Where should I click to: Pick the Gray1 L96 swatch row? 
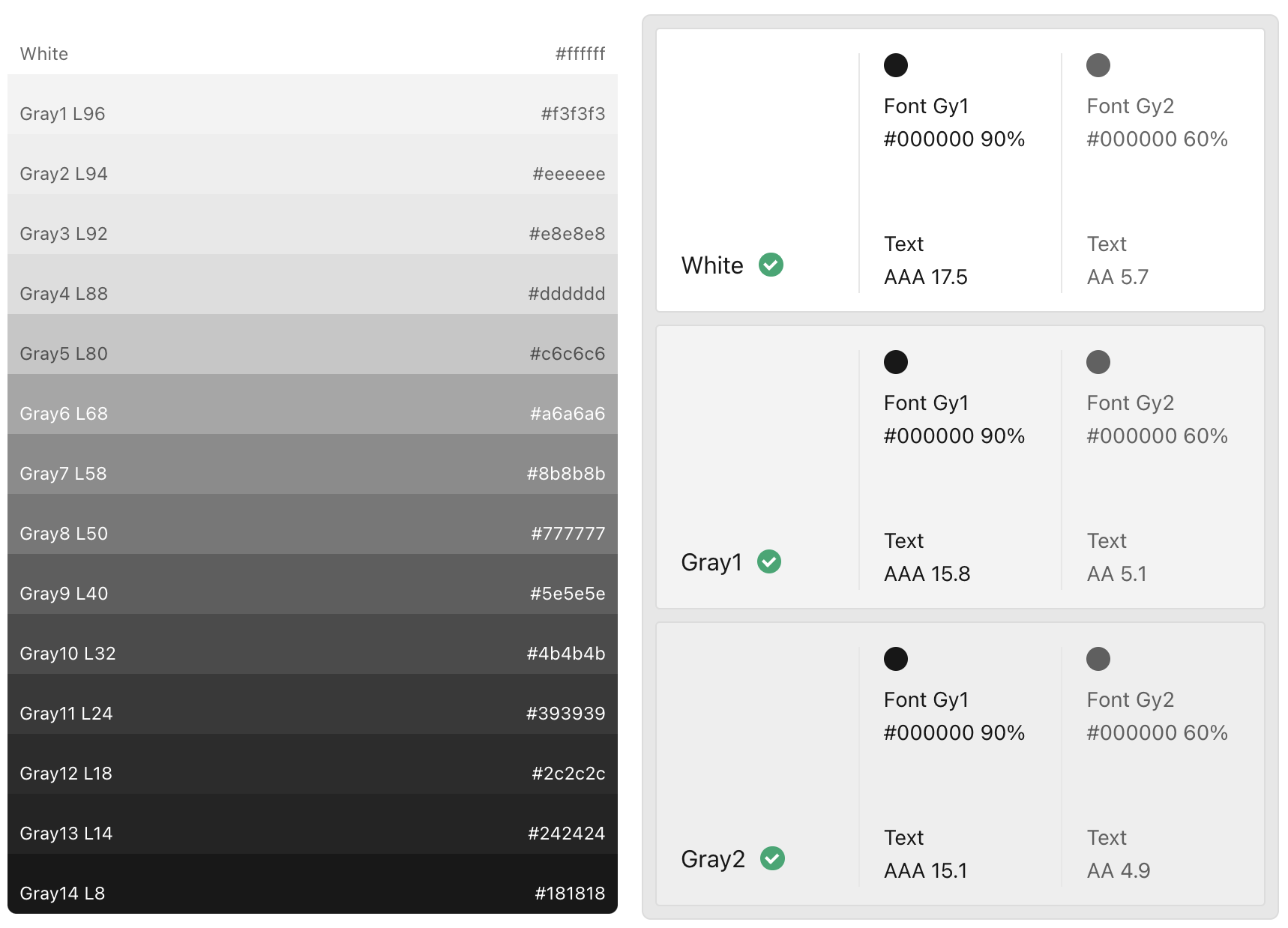click(x=313, y=104)
